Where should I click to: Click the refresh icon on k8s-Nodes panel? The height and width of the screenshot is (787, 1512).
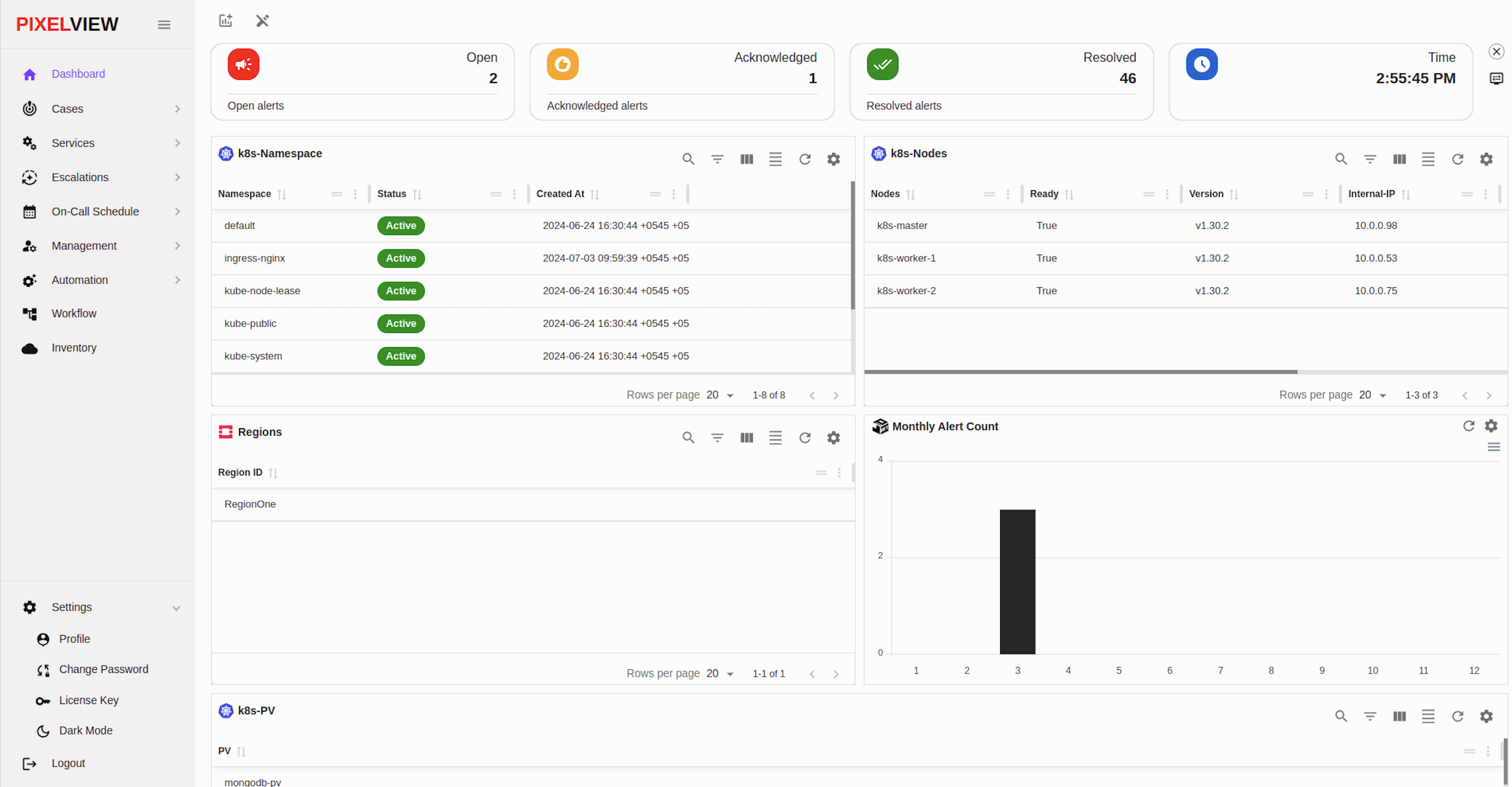point(1458,159)
